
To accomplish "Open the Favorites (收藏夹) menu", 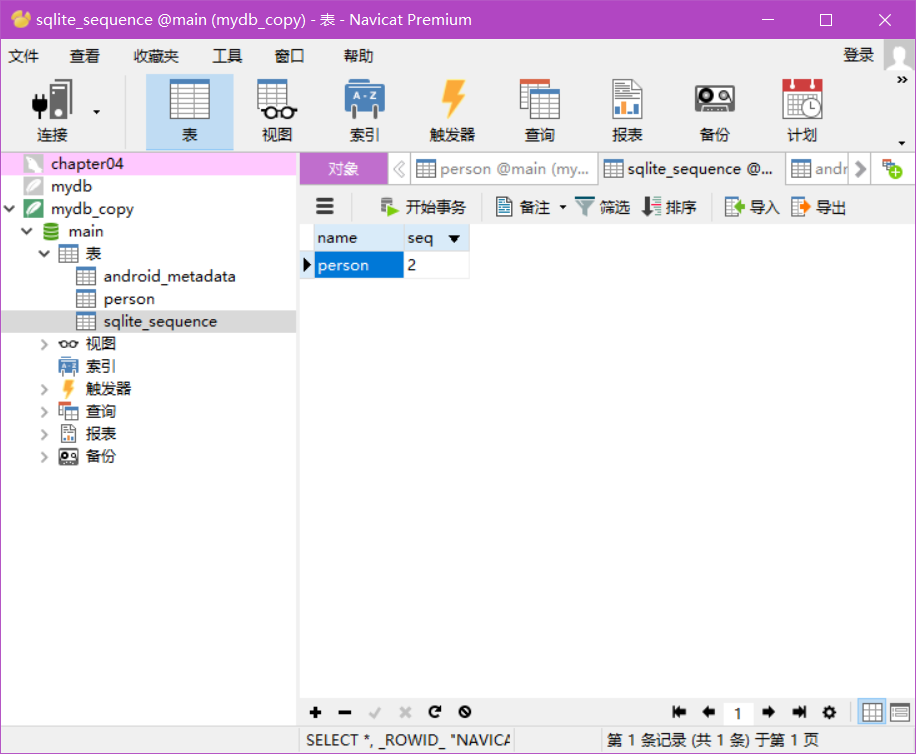I will [156, 56].
